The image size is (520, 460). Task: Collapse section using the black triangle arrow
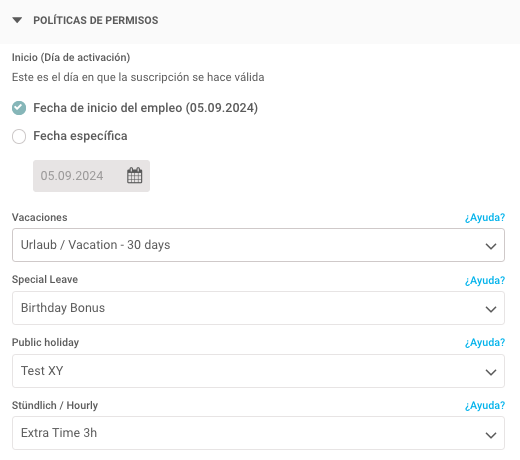(17, 20)
